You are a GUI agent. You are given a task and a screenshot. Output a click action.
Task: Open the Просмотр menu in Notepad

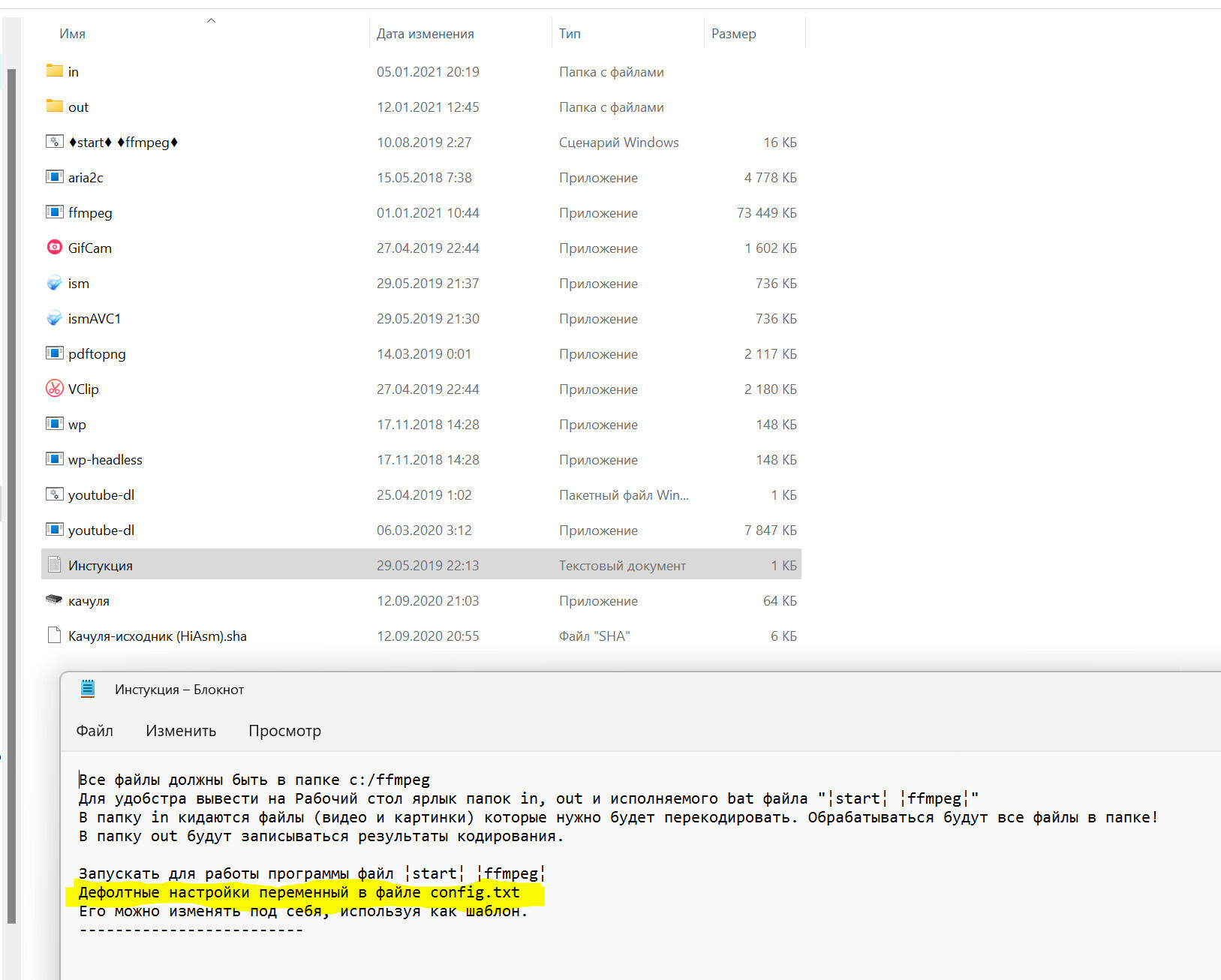coord(284,731)
